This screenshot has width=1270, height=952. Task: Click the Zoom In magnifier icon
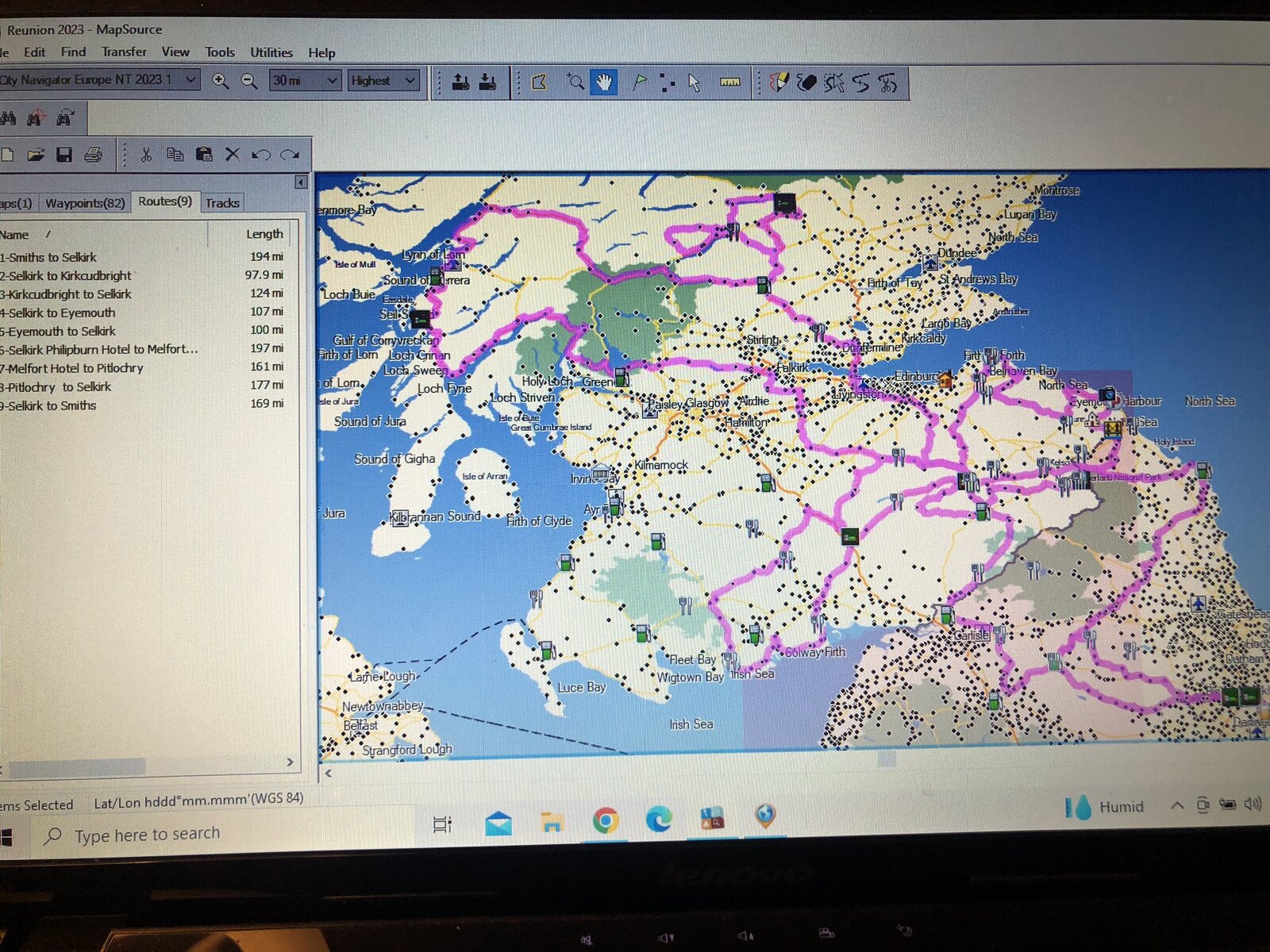pyautogui.click(x=221, y=81)
